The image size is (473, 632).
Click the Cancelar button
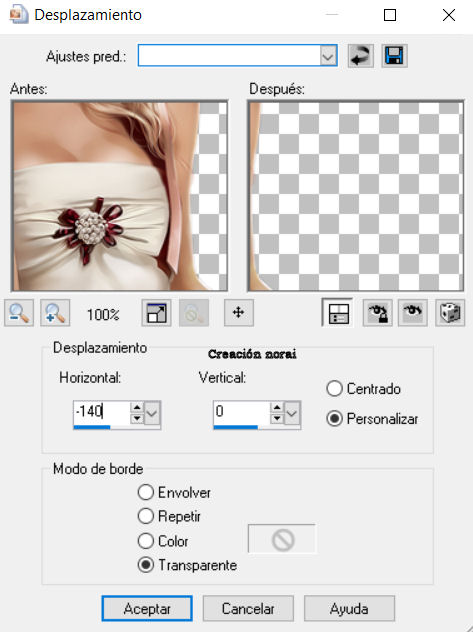pyautogui.click(x=248, y=609)
